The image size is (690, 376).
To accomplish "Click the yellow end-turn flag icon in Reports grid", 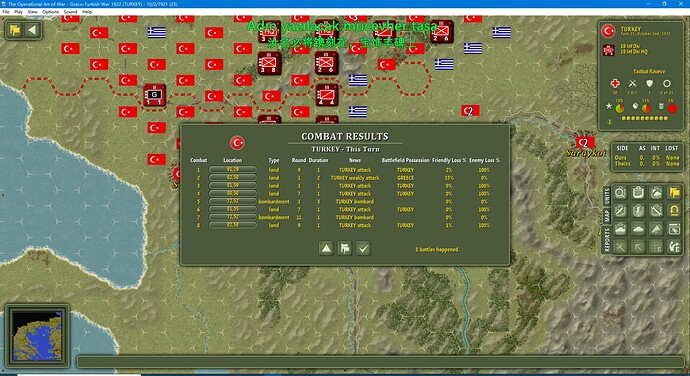I will point(674,193).
